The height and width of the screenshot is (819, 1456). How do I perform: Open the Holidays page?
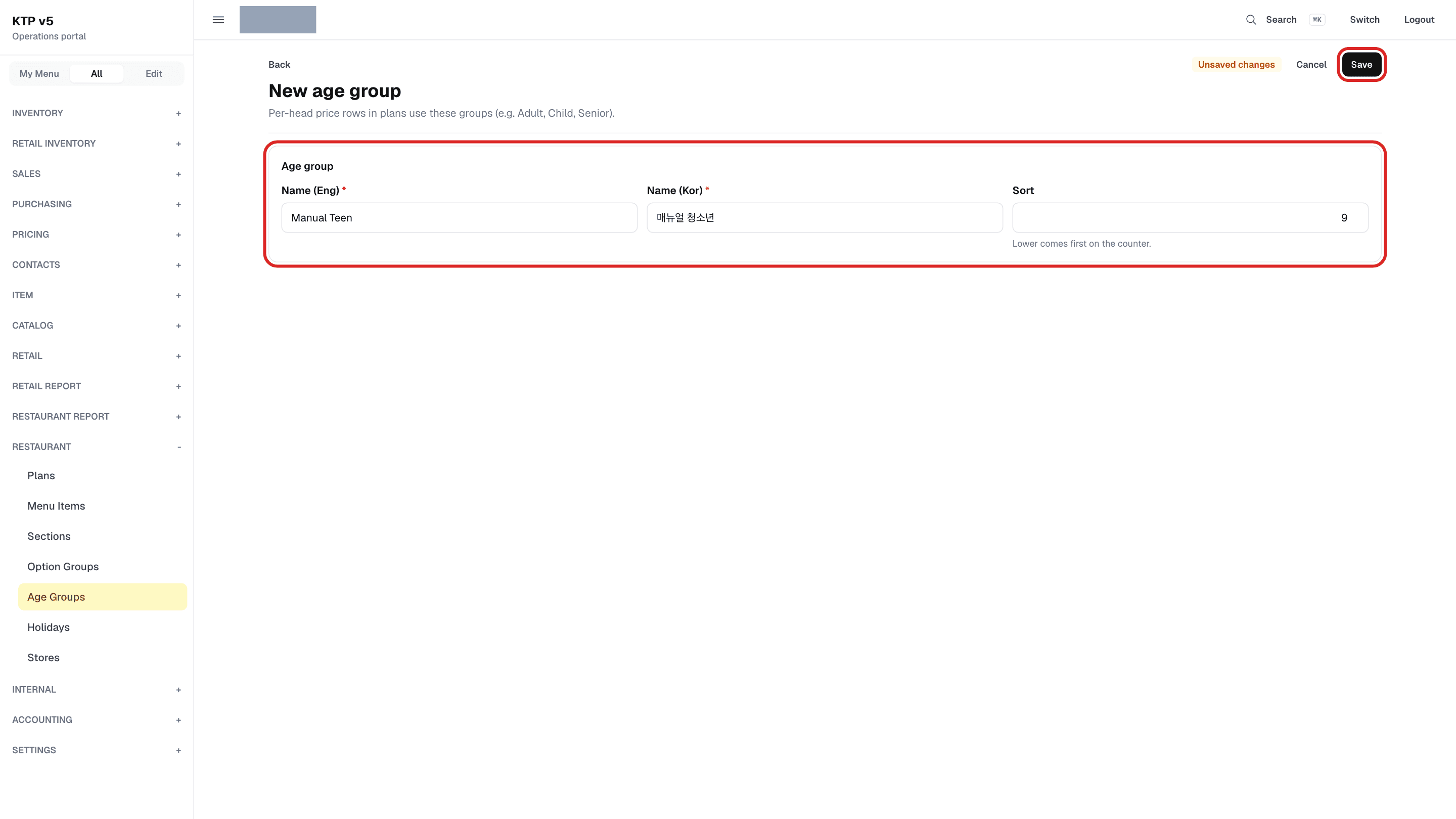pyautogui.click(x=102, y=627)
